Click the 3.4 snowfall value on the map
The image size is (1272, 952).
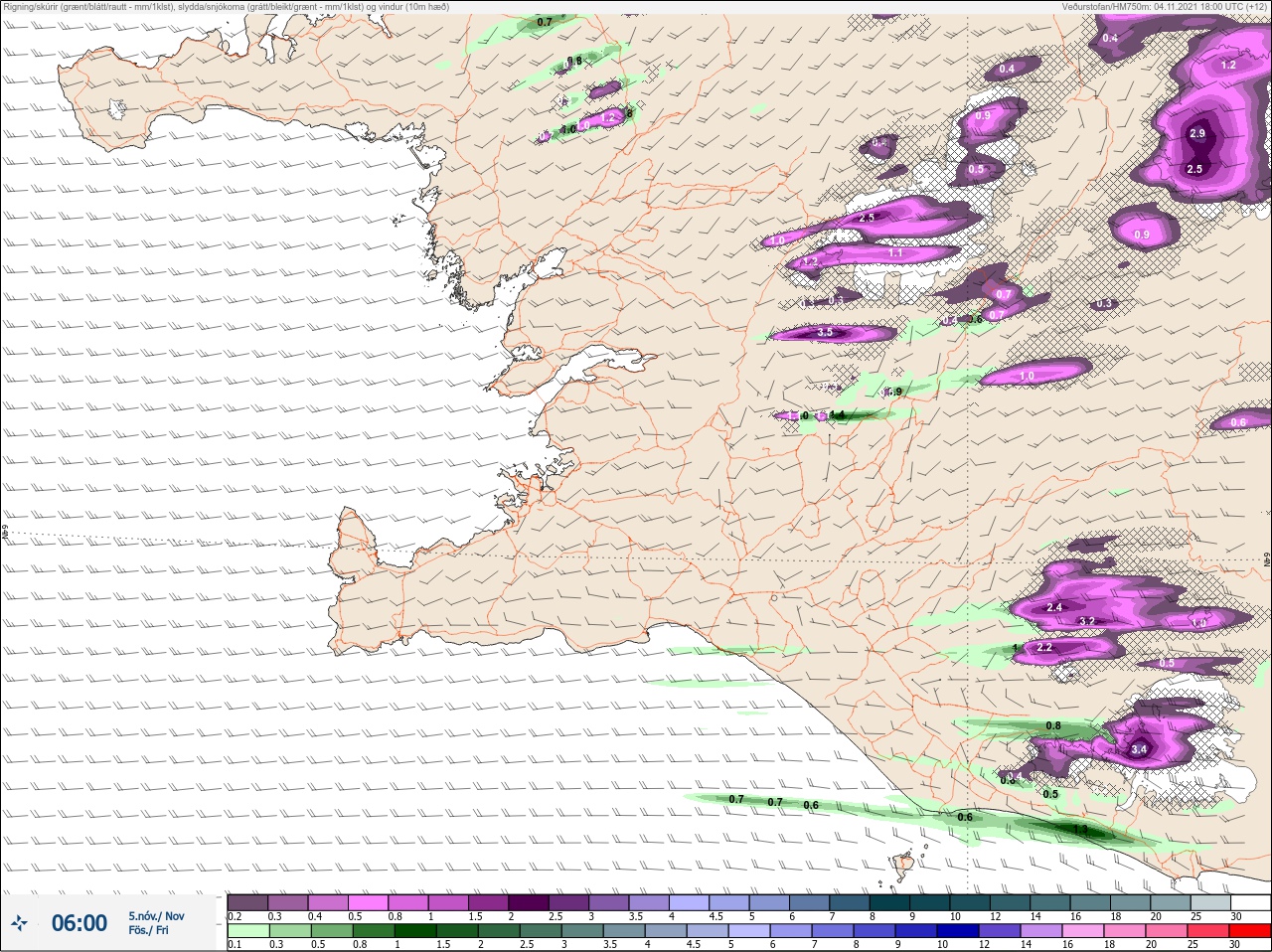pos(1139,749)
